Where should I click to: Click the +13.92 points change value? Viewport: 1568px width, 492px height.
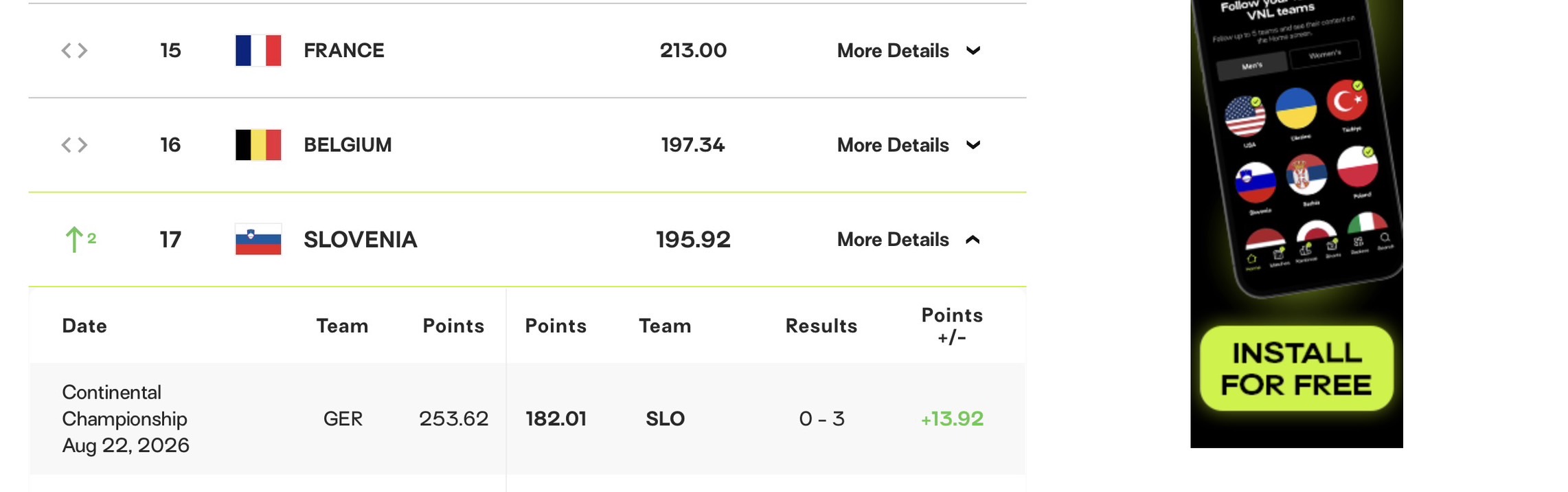coord(952,418)
